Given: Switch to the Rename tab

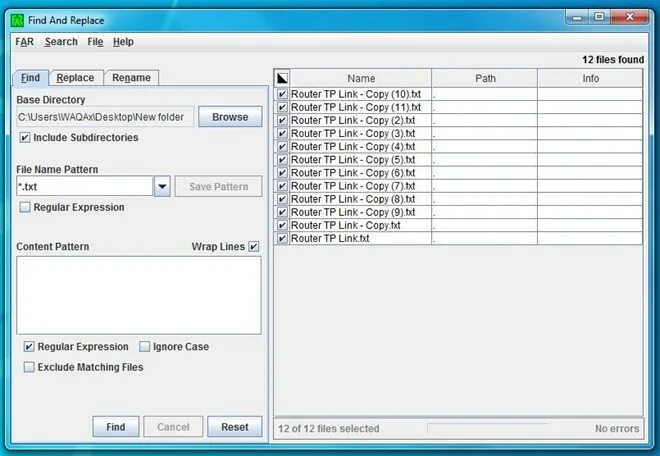Looking at the screenshot, I should (131, 78).
